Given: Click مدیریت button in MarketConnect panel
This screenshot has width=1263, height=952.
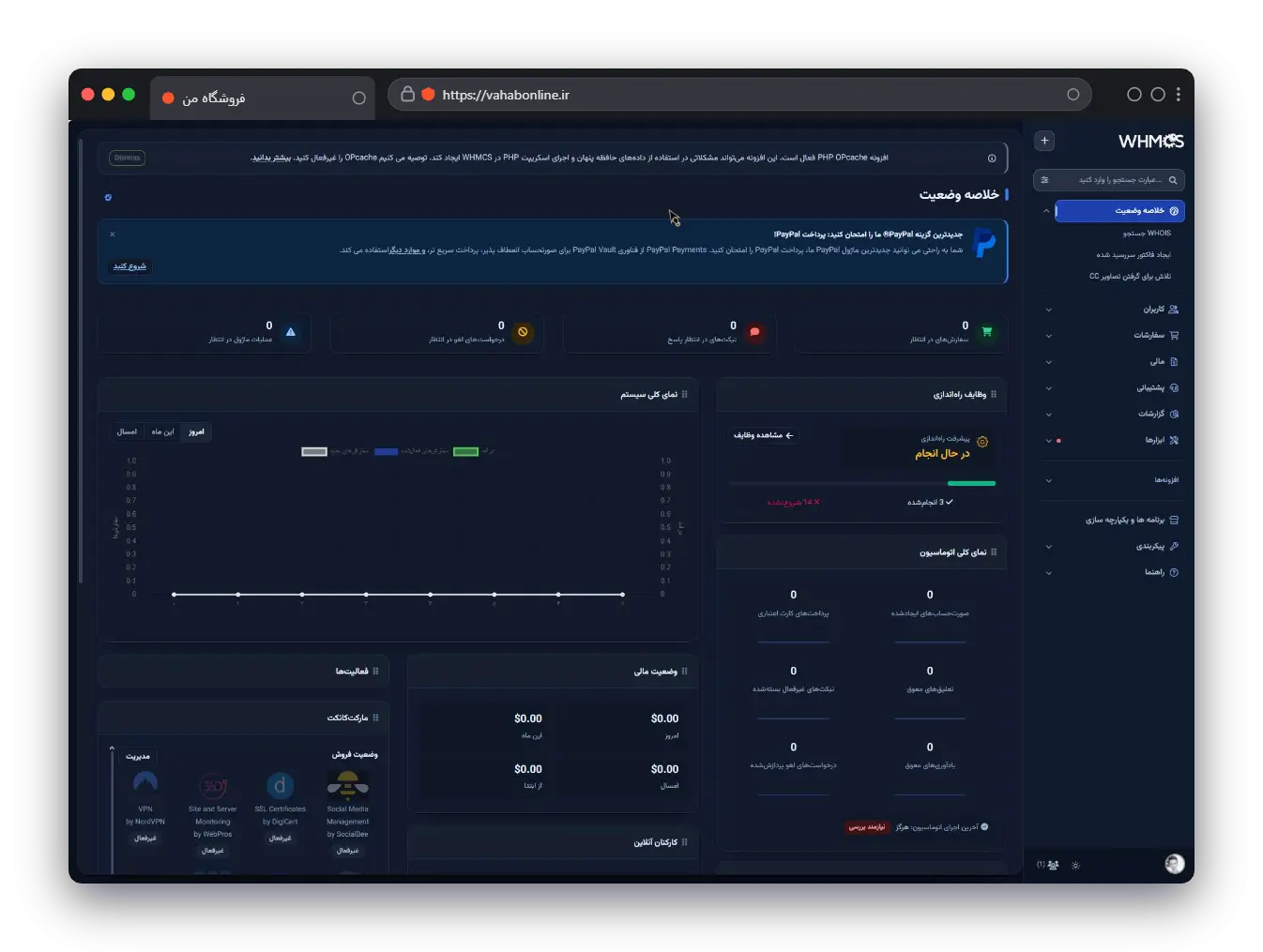Looking at the screenshot, I should [138, 756].
